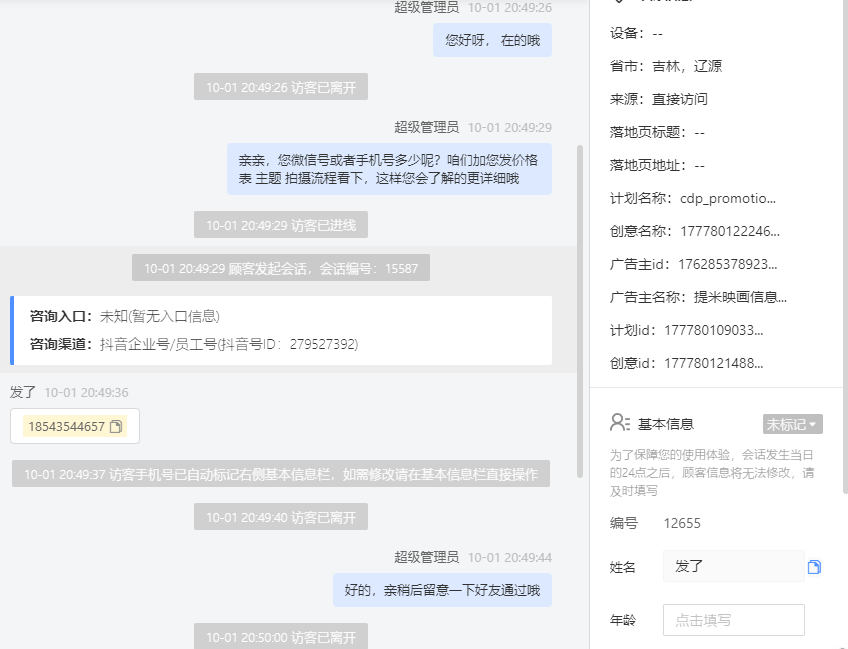Screen dimensions: 848x649
Task: Open the 未标记 tag dropdown
Action: 793,425
